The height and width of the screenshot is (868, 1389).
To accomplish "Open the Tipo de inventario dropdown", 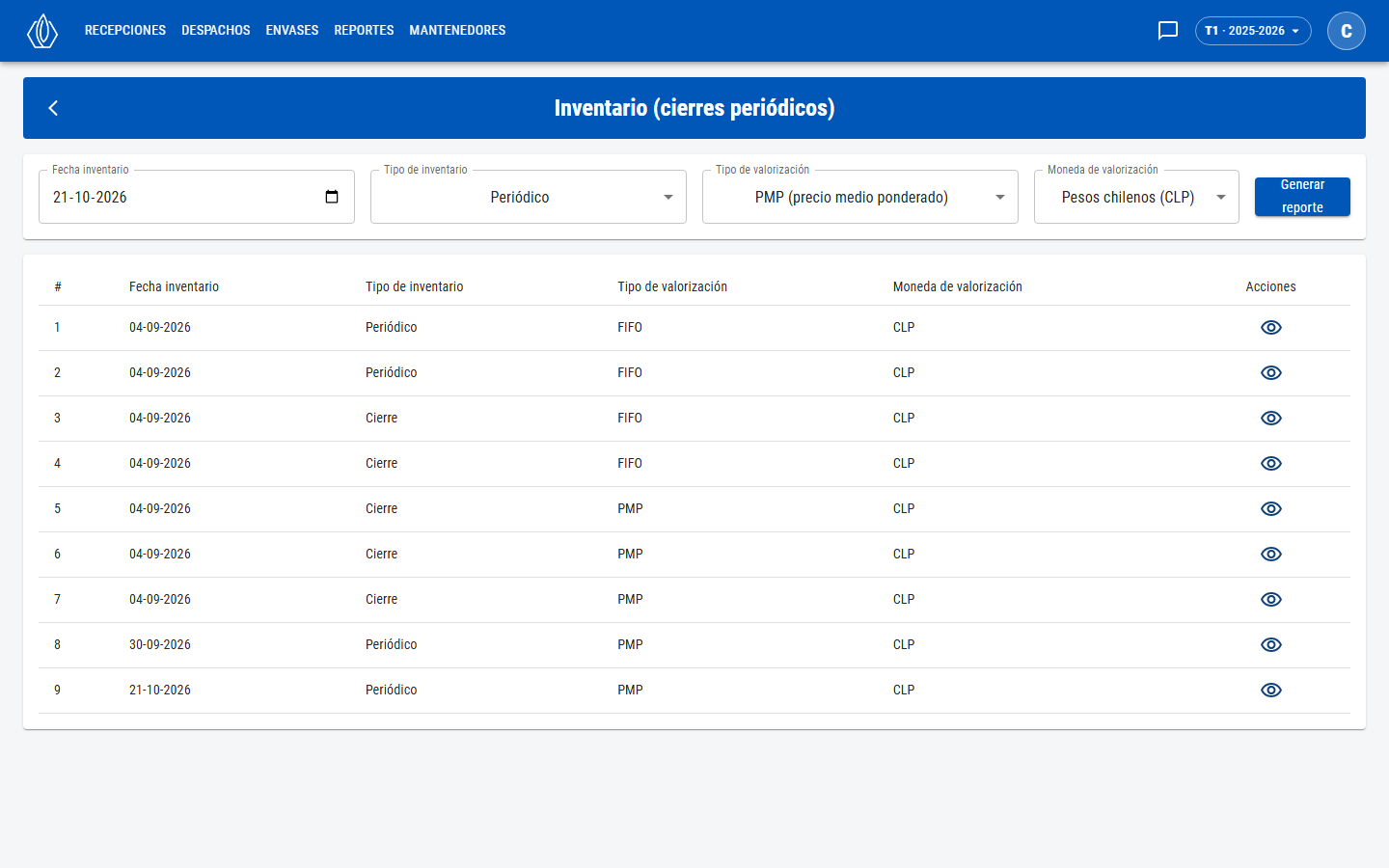I will (529, 197).
